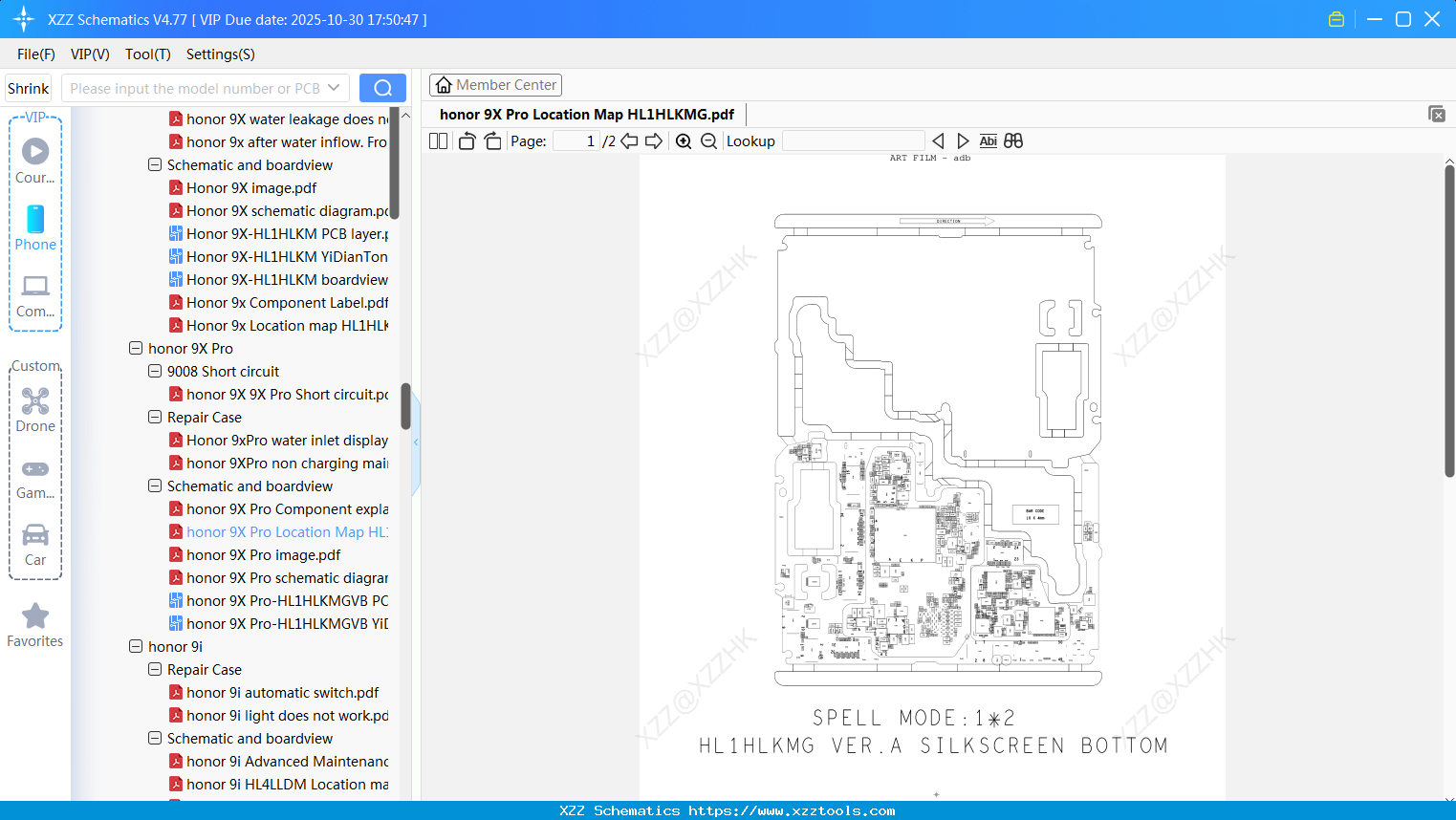
Task: Select the Phone category
Action: coord(35,227)
